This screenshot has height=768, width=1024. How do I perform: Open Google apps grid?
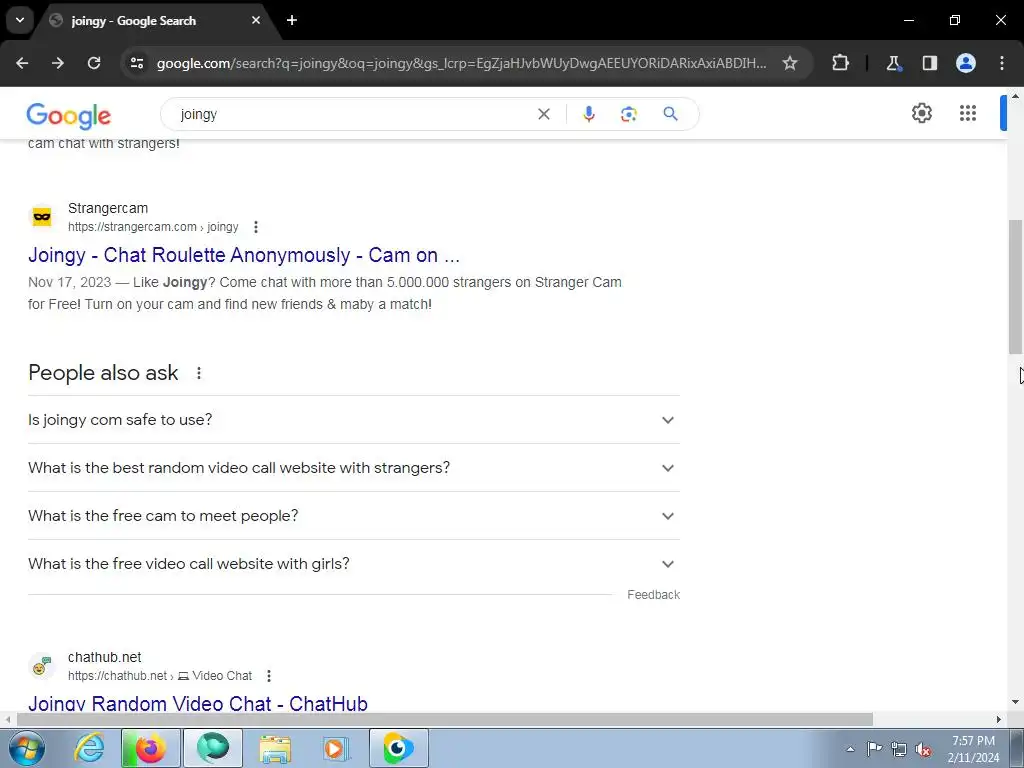pos(968,113)
